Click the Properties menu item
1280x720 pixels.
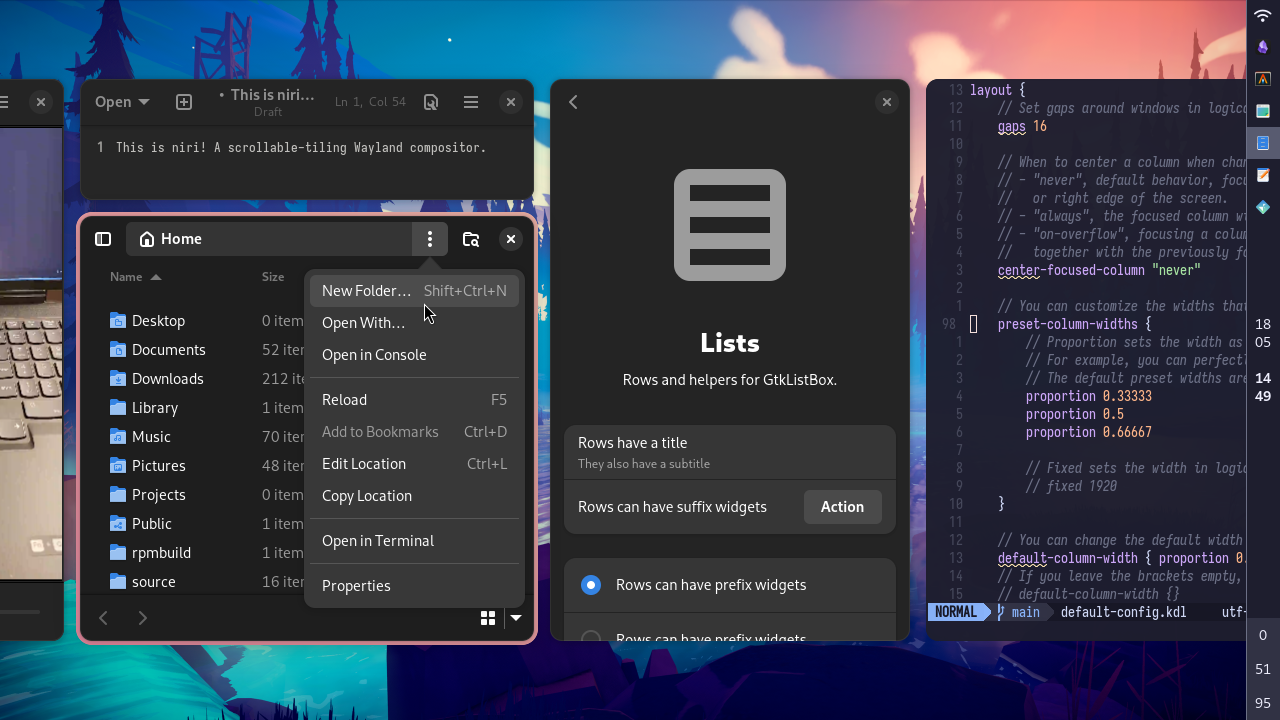(x=356, y=586)
